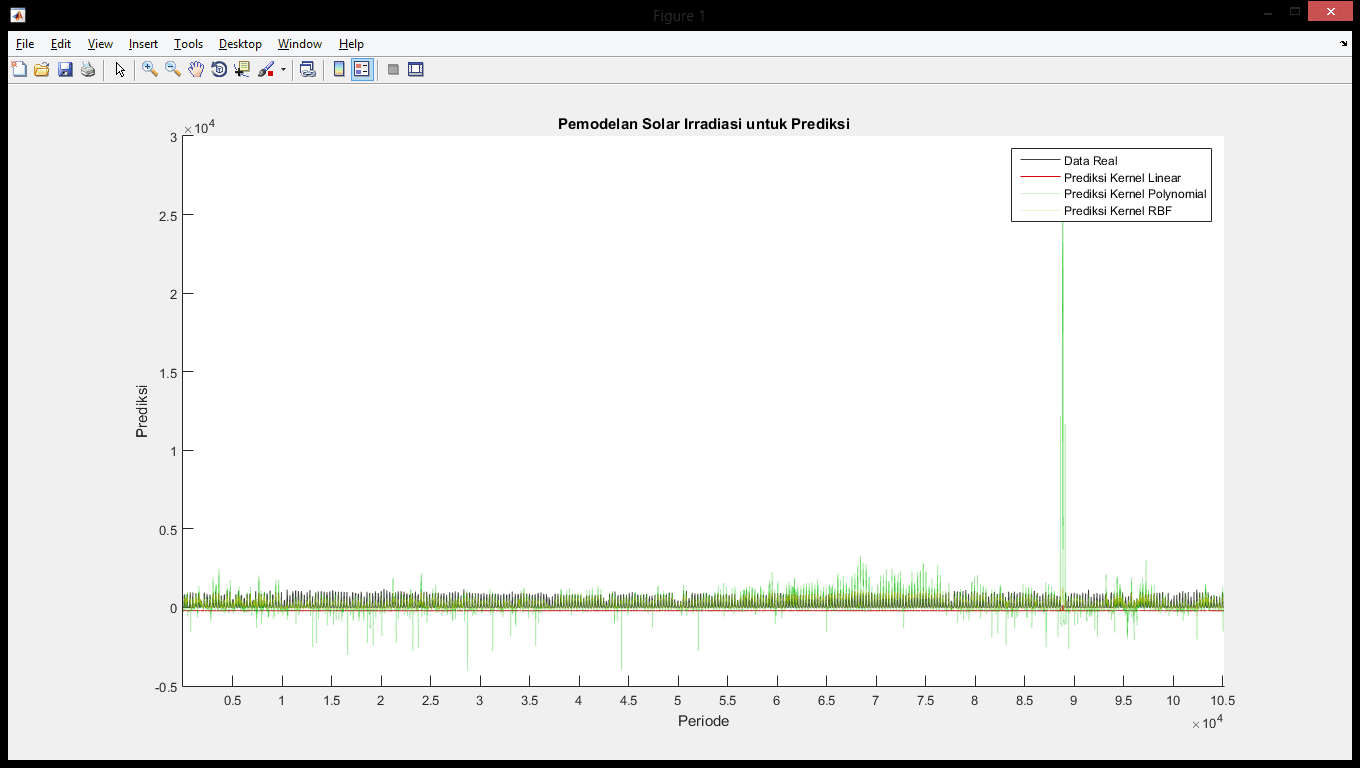
Task: Expand the Brush tool color dropdown arrow
Action: 283,70
